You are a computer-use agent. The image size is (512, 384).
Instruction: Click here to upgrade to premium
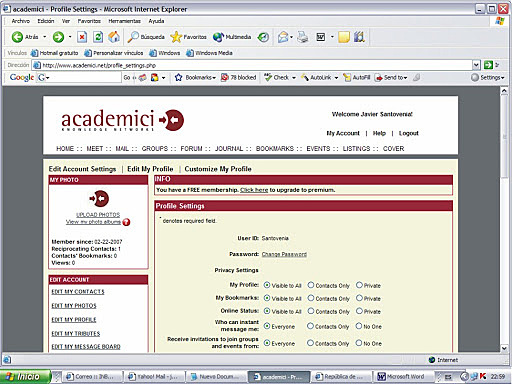click(x=254, y=190)
